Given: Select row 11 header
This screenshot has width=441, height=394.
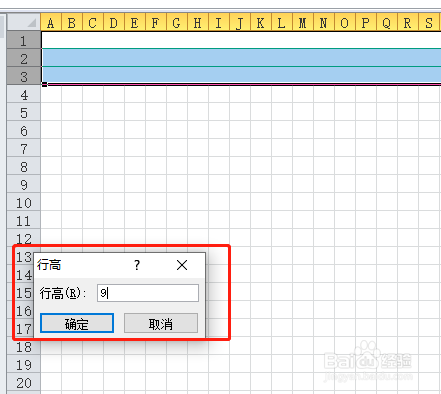Looking at the screenshot, I should coord(24,221).
